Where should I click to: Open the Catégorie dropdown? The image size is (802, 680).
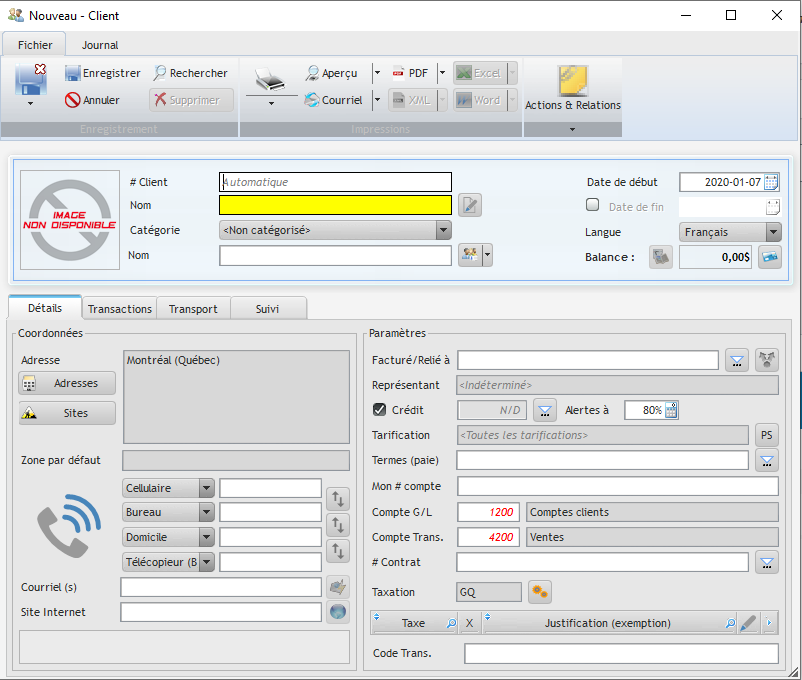tap(442, 230)
